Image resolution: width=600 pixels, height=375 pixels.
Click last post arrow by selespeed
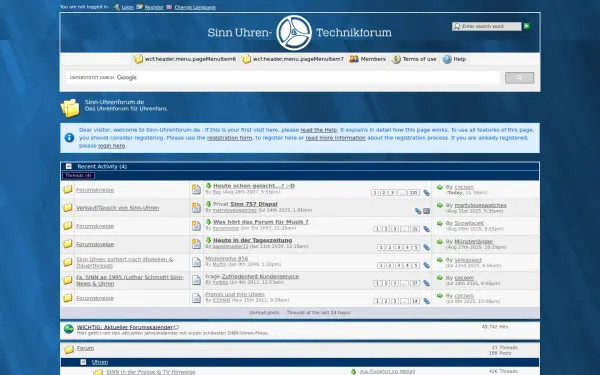click(440, 259)
